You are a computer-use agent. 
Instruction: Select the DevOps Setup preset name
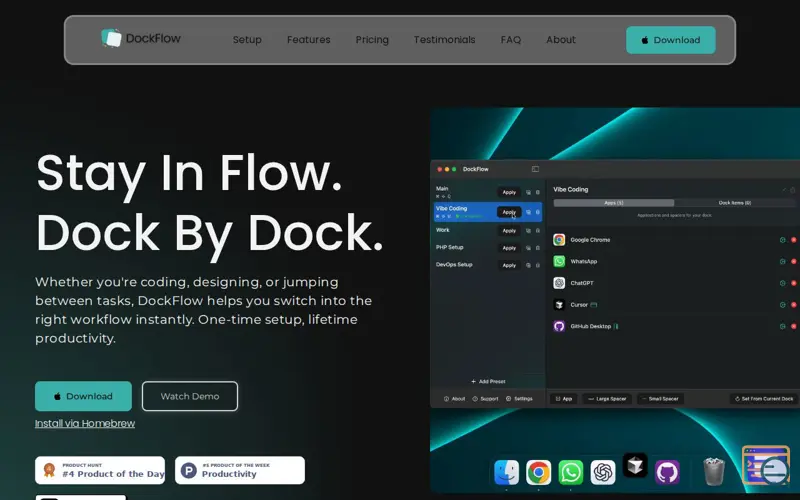pos(454,265)
